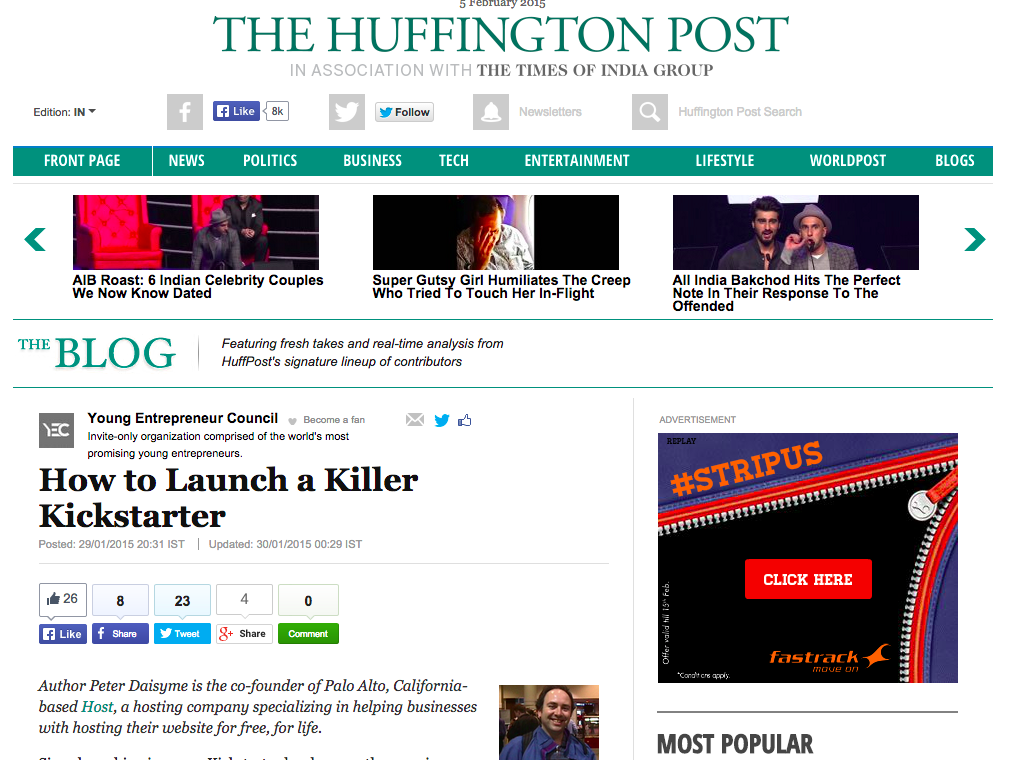Click the Posted: 29/01/2015 20:31 IST timestamp
The width and height of the screenshot is (1022, 760).
111,544
